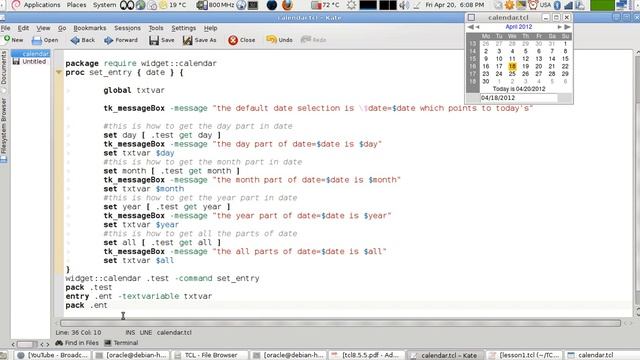Click the Save As toolbar icon
The height and width of the screenshot is (360, 640).
[x=200, y=40]
